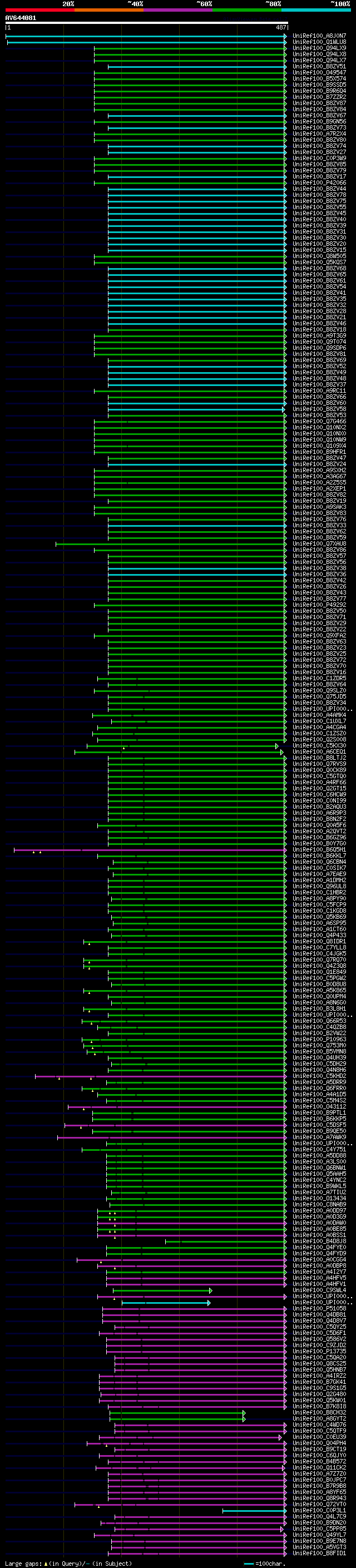The width and height of the screenshot is (356, 1568).
Task: Open the UniRef100_Q72VT0 hit
Action: [319, 1504]
